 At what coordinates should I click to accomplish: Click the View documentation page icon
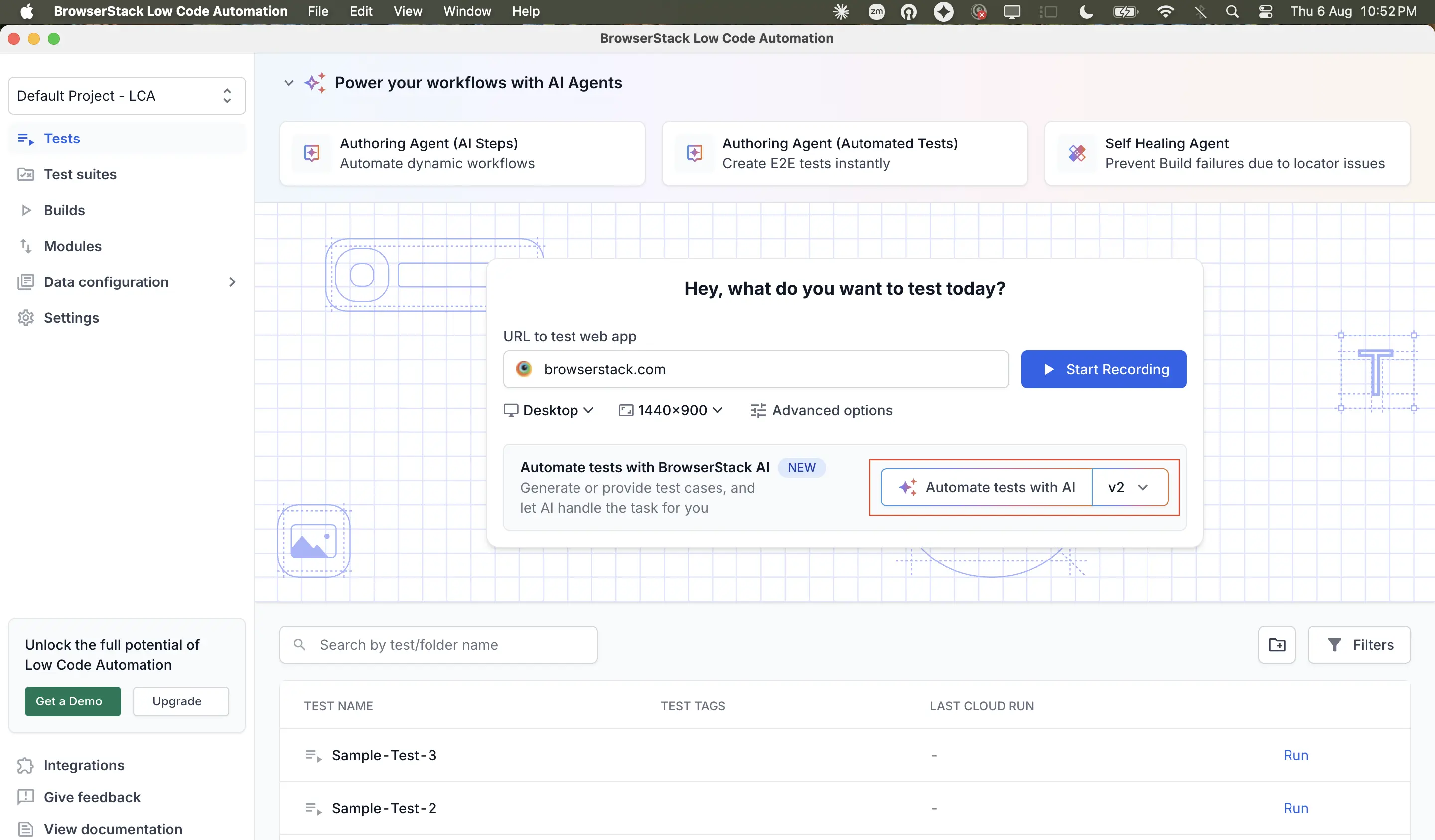pos(25,829)
